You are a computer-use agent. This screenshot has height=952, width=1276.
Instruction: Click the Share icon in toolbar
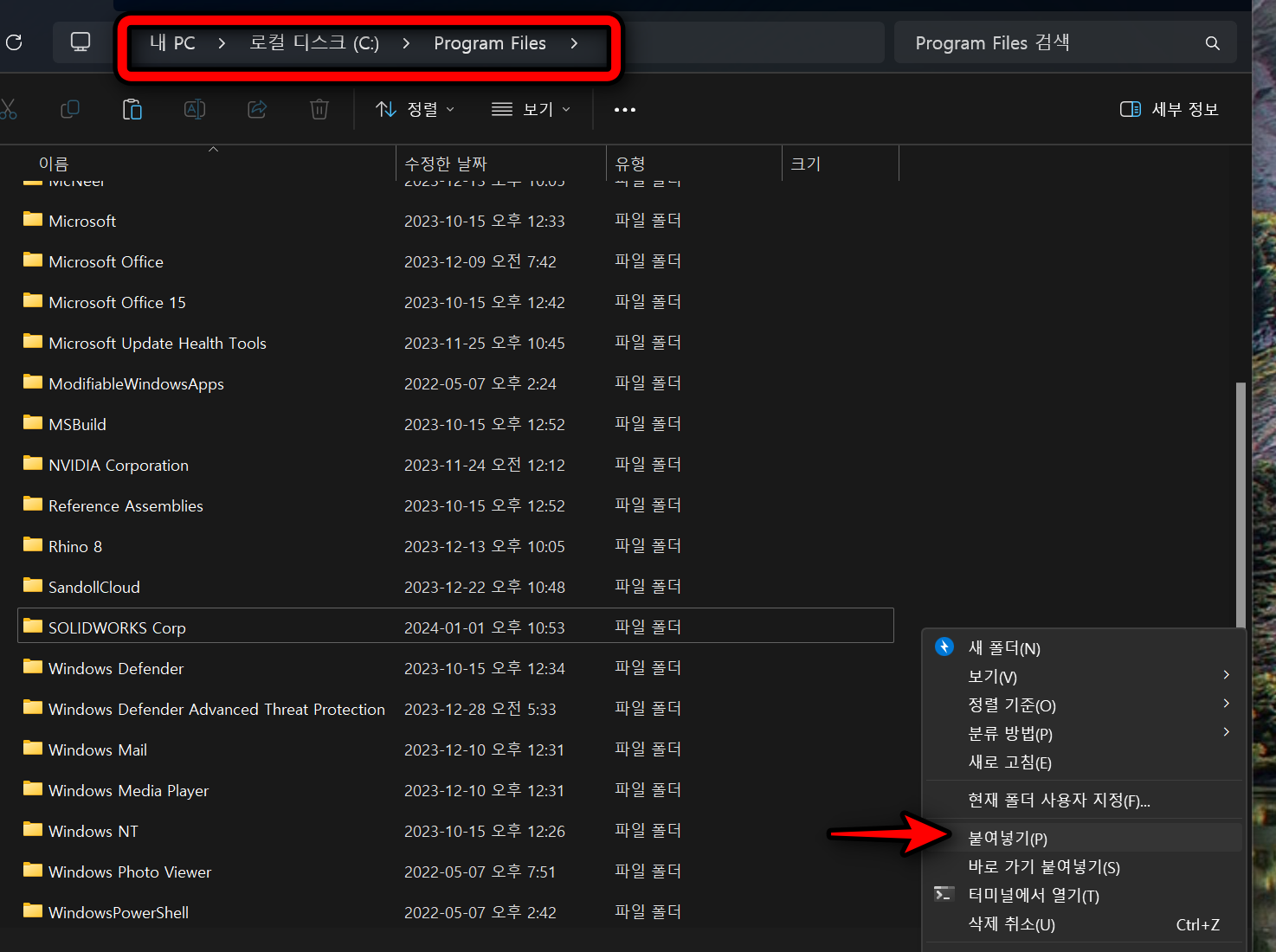coord(257,109)
